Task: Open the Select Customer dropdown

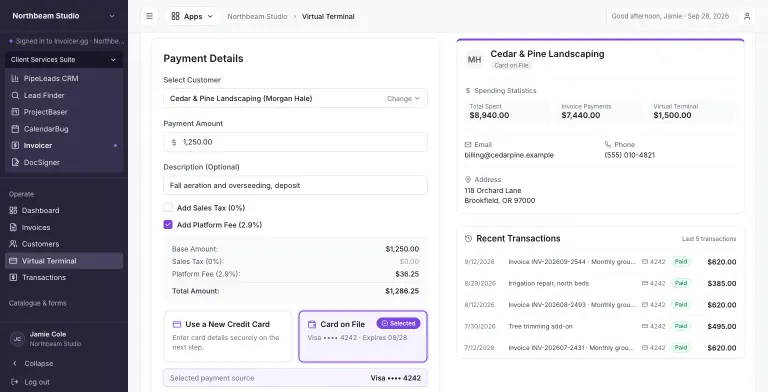Action: [295, 98]
